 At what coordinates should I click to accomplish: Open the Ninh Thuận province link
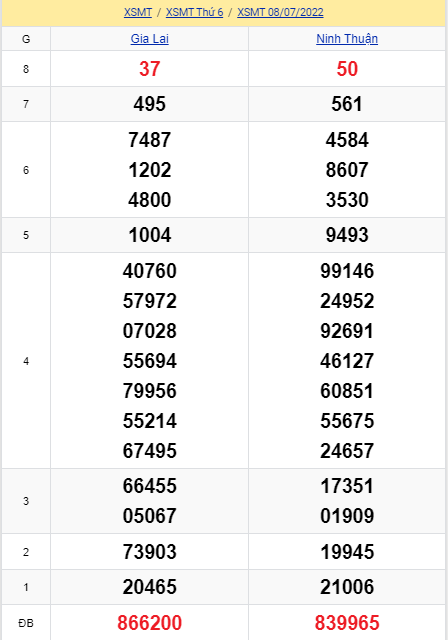pyautogui.click(x=347, y=39)
